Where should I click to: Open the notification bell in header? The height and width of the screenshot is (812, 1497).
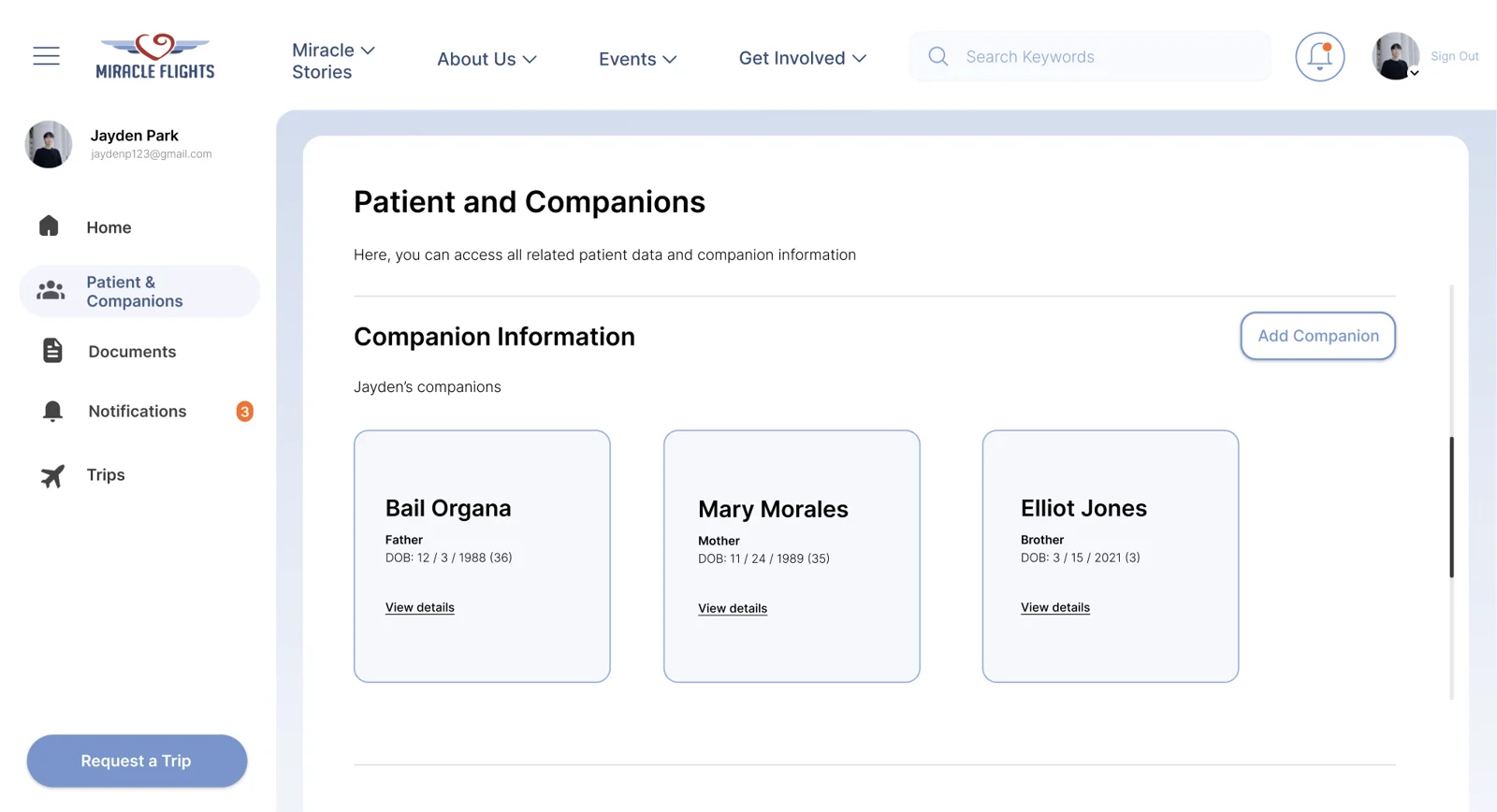point(1320,56)
